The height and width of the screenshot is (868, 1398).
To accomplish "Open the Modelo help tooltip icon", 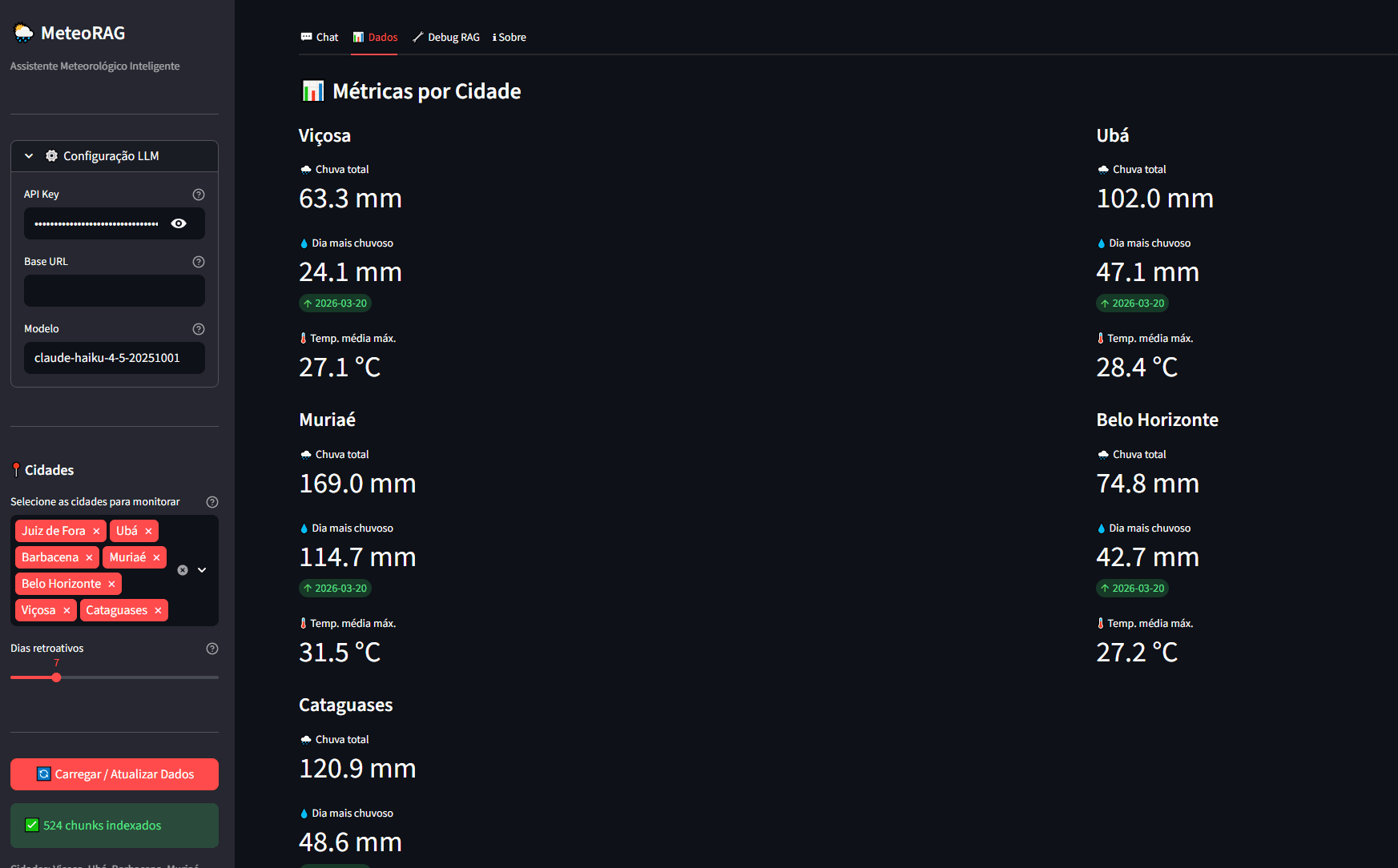I will point(199,329).
